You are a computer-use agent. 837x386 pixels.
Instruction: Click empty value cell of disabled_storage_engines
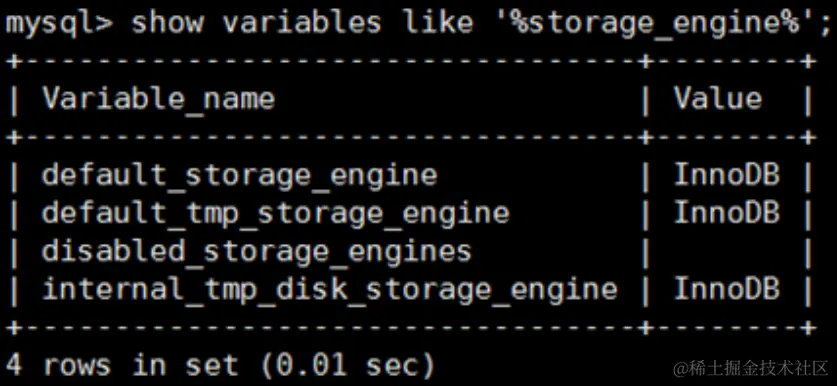(x=727, y=251)
